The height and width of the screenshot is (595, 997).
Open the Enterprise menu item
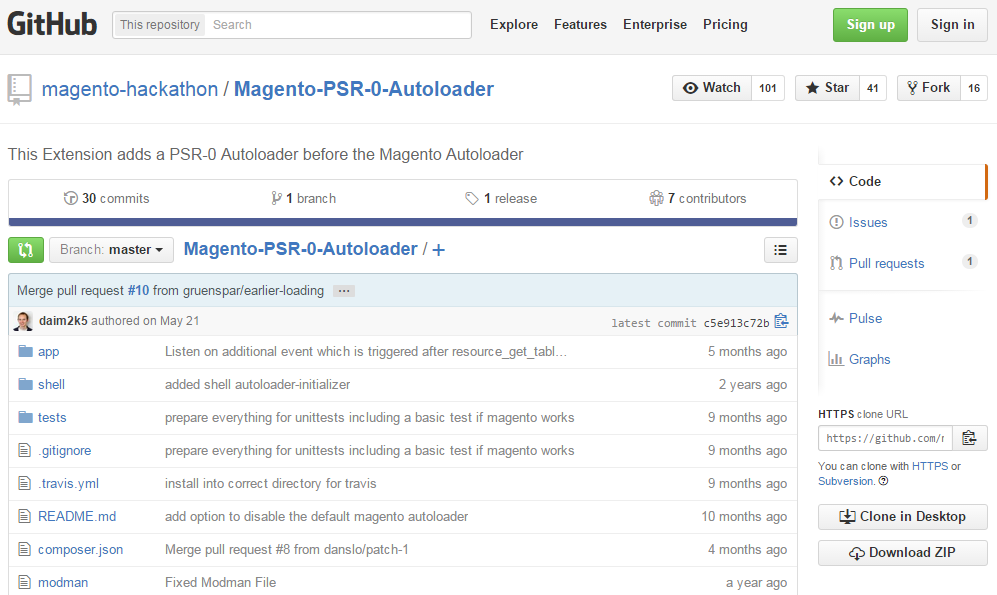655,24
